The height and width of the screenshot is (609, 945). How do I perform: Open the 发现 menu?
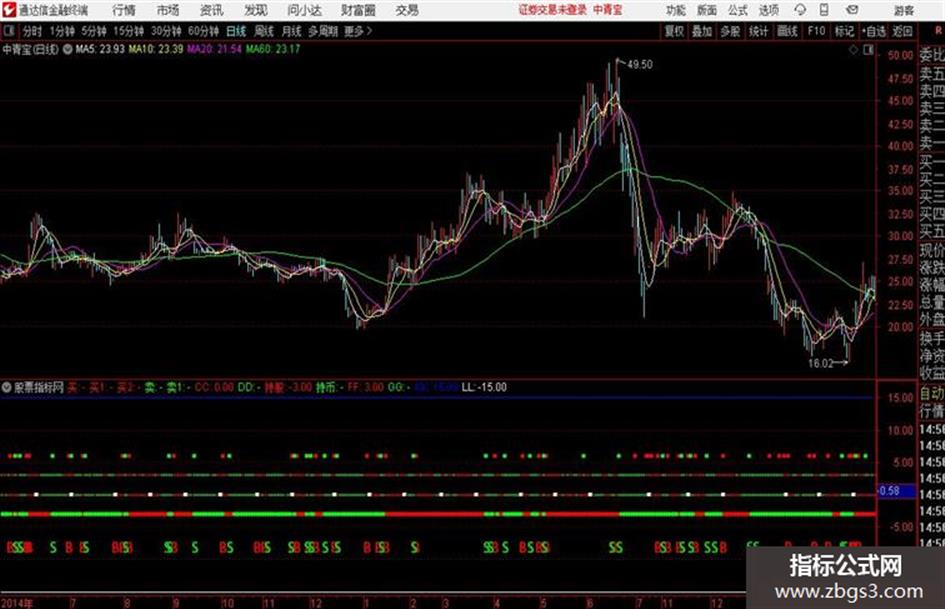point(256,10)
